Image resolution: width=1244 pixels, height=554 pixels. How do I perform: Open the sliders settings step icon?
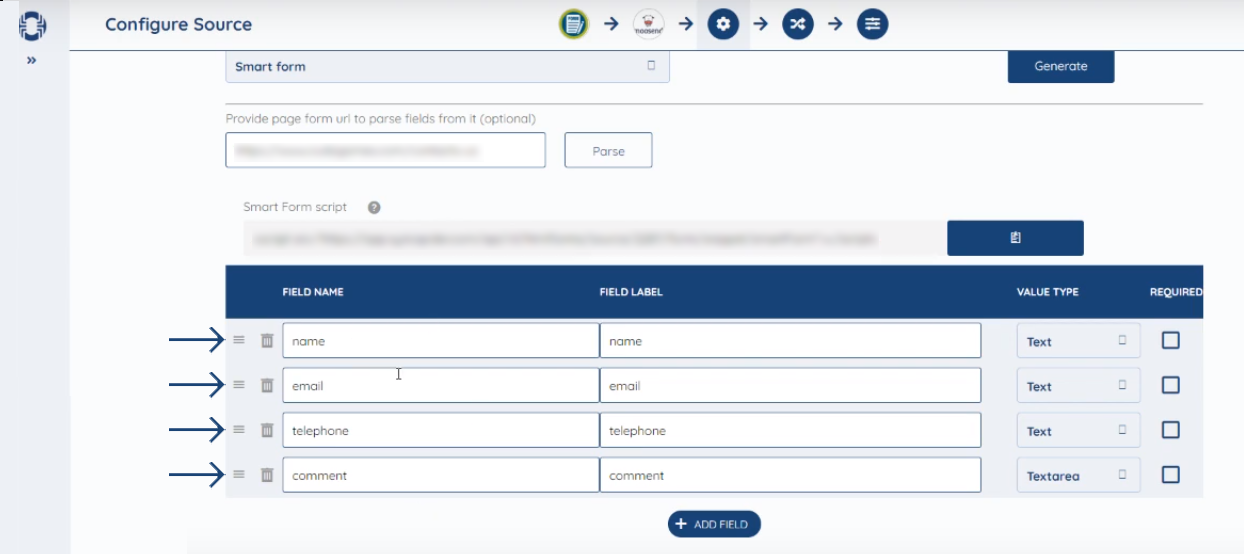(872, 24)
